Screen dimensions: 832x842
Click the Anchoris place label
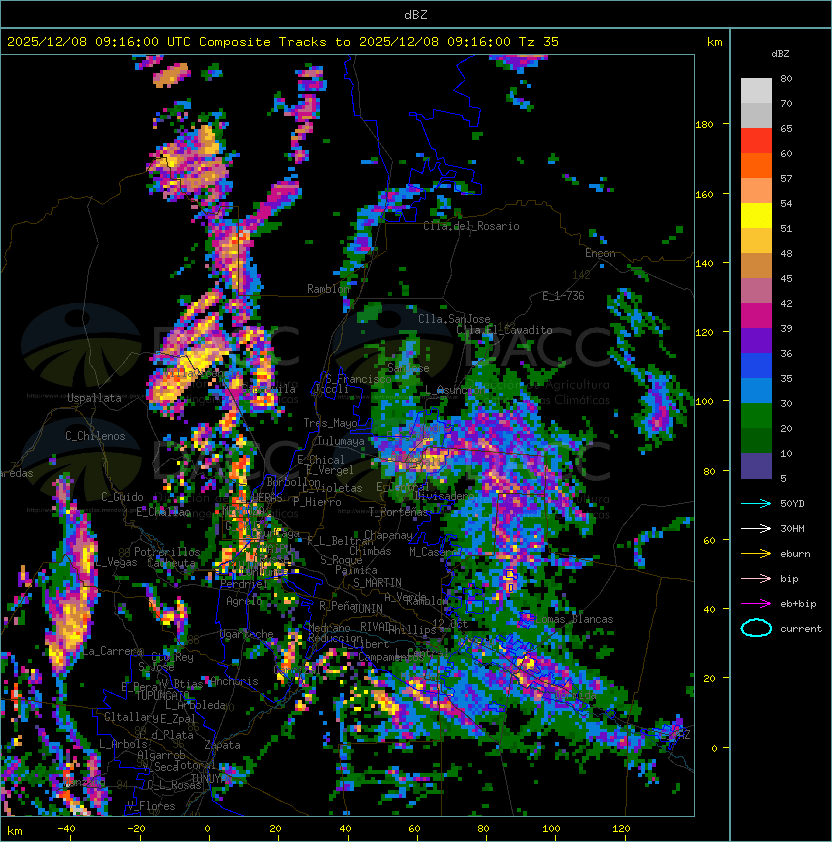coord(234,681)
